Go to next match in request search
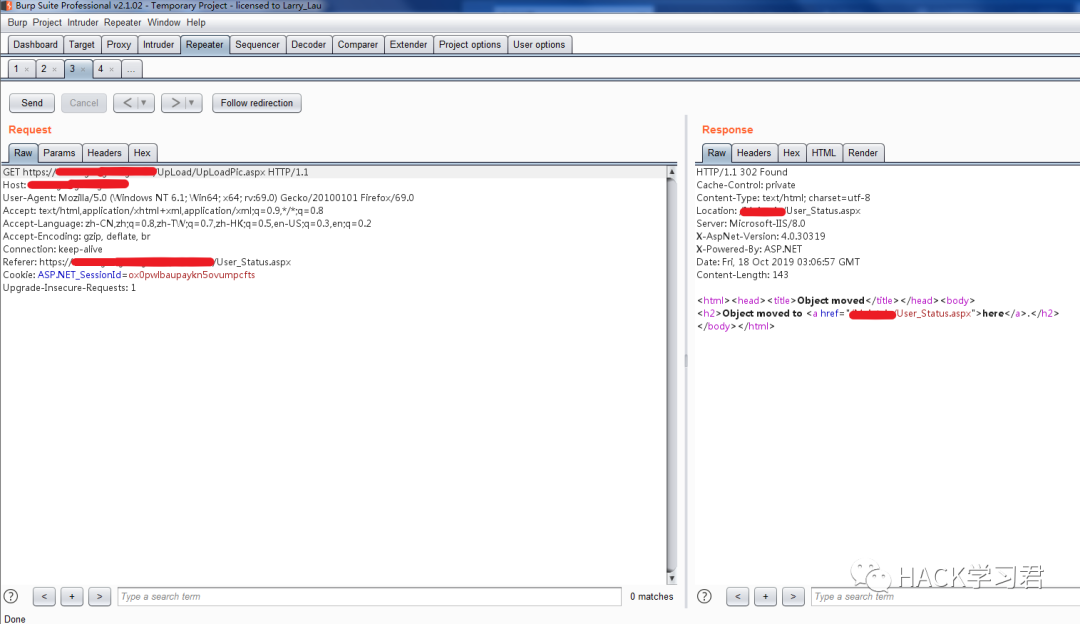The image size is (1080, 624). pyautogui.click(x=99, y=596)
